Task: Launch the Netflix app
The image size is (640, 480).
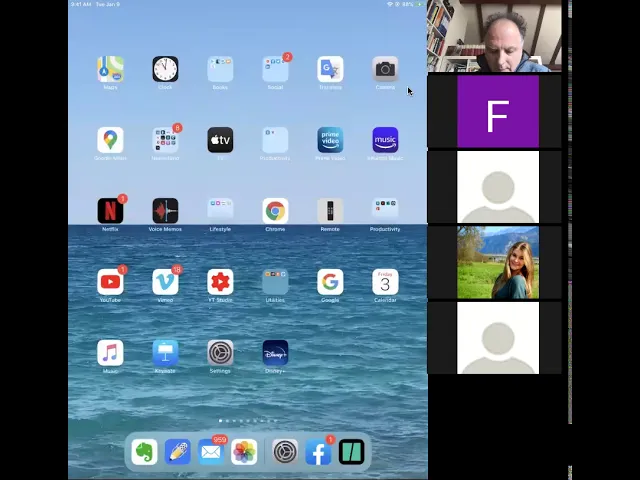Action: [110, 211]
